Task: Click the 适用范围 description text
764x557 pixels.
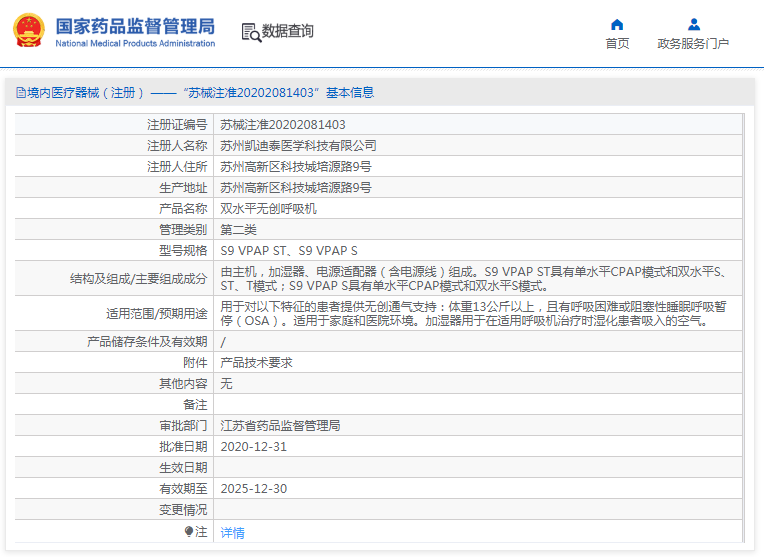Action: point(474,313)
